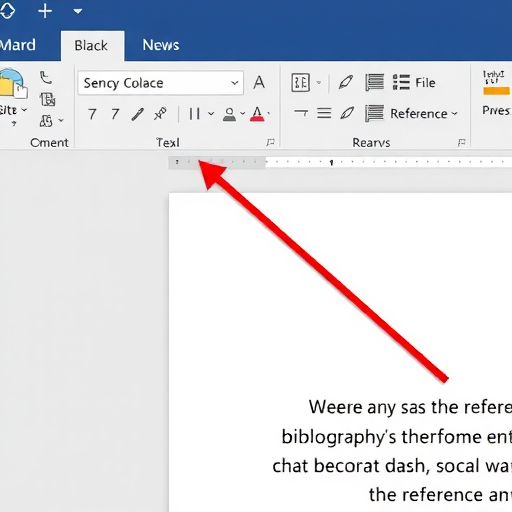
Task: Click the indent marker icon in Rearvs
Action: pos(301,114)
